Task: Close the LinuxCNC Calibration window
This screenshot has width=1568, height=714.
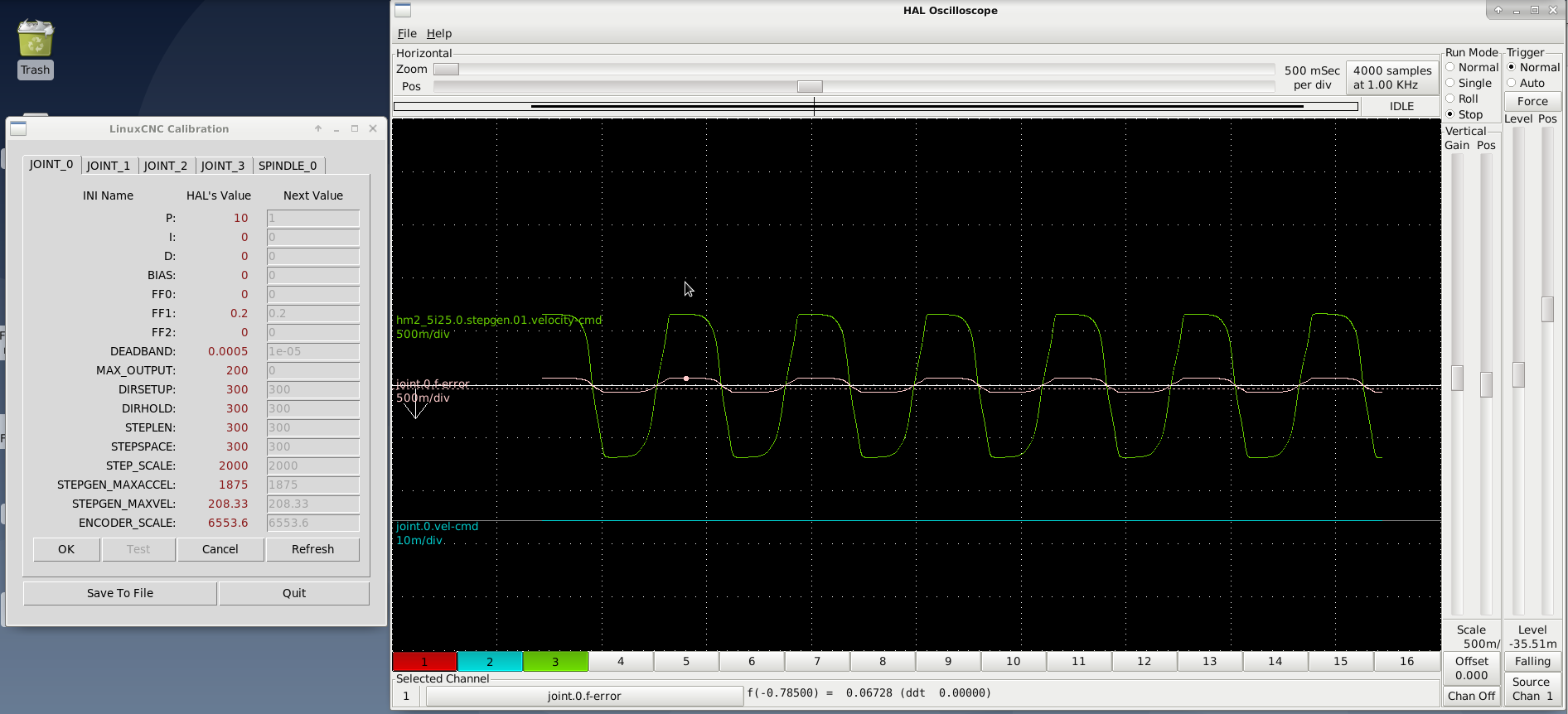Action: pos(373,128)
